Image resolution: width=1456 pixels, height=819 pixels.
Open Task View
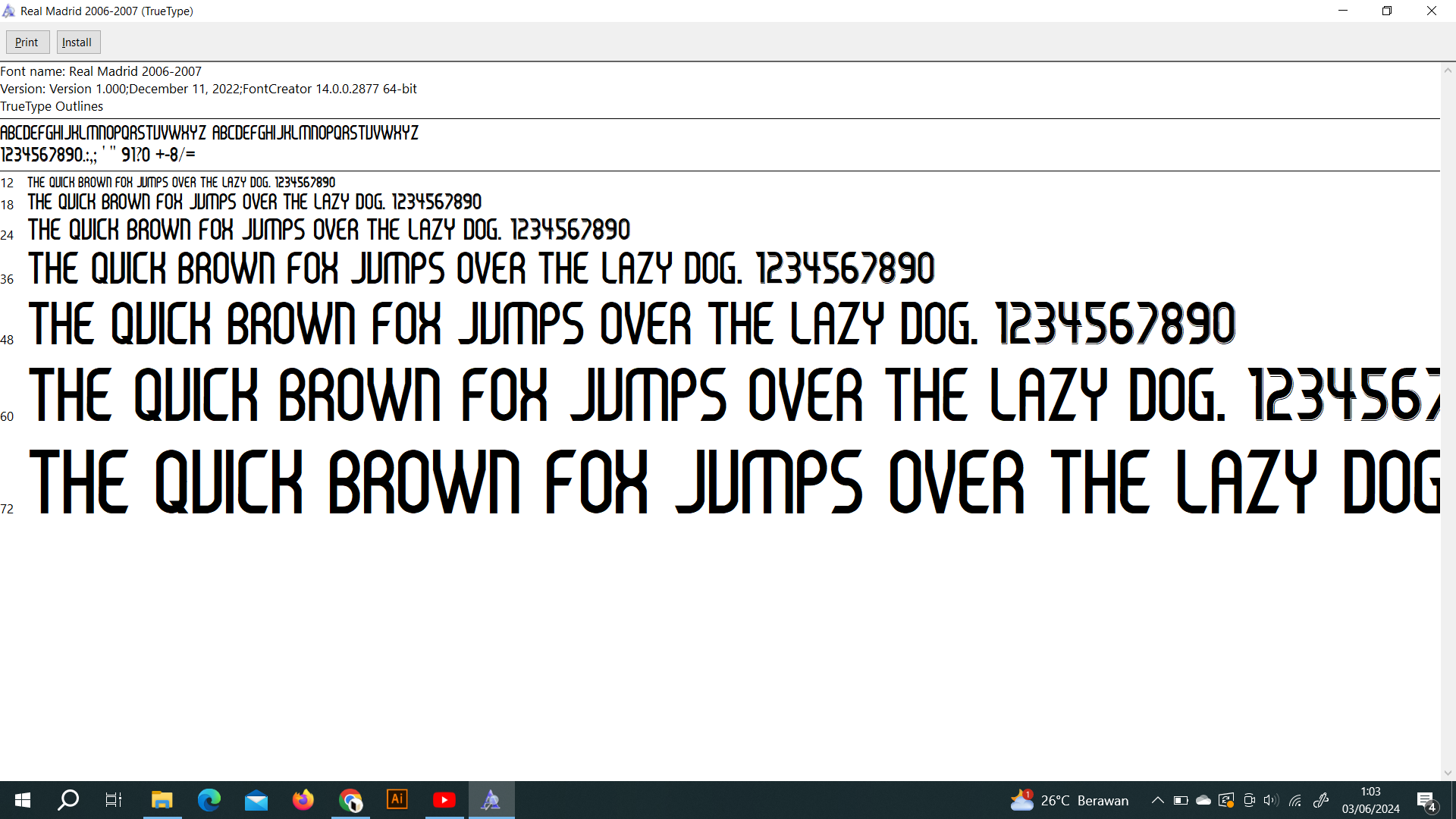pos(114,800)
